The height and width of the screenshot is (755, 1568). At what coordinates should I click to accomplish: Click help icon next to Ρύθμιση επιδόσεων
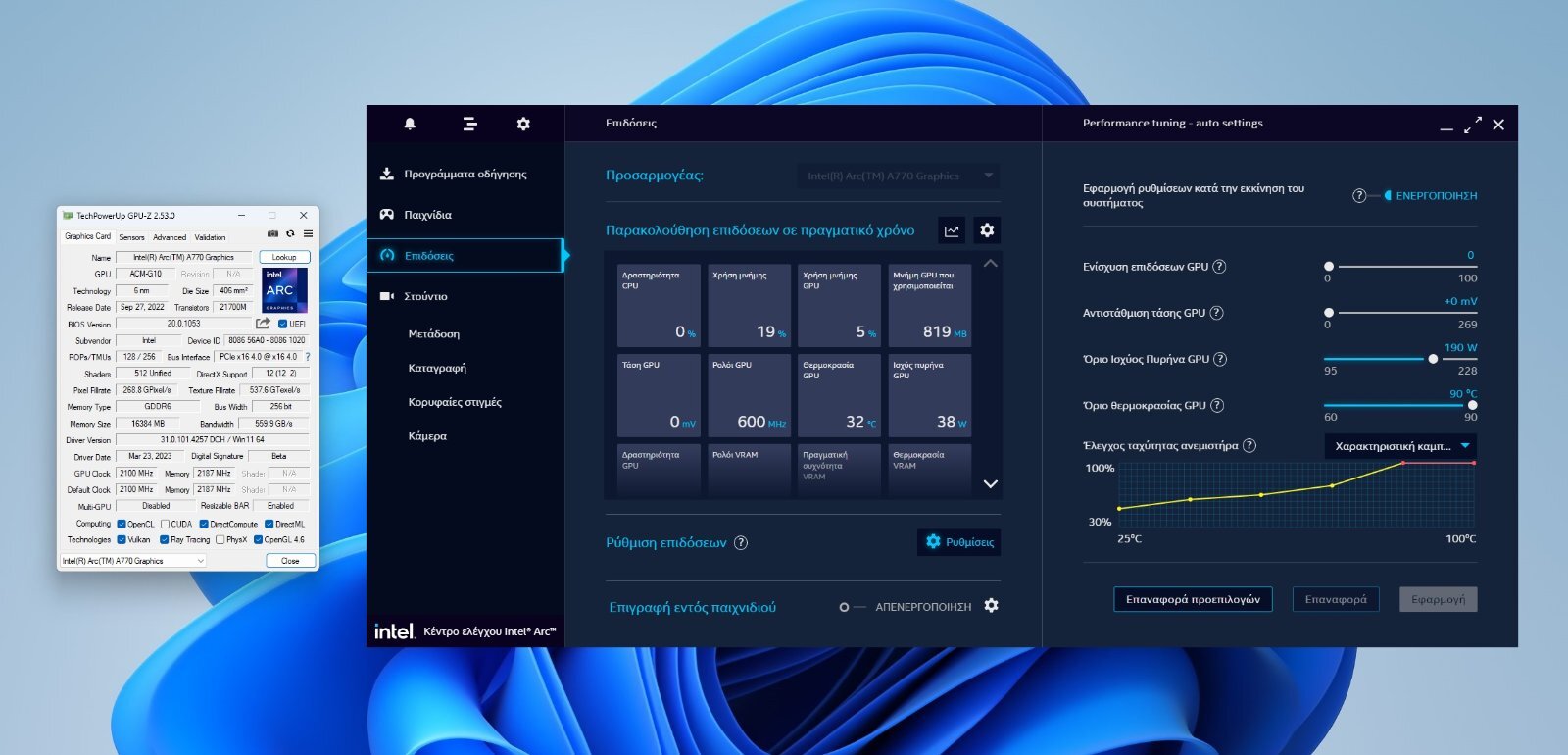(x=741, y=543)
